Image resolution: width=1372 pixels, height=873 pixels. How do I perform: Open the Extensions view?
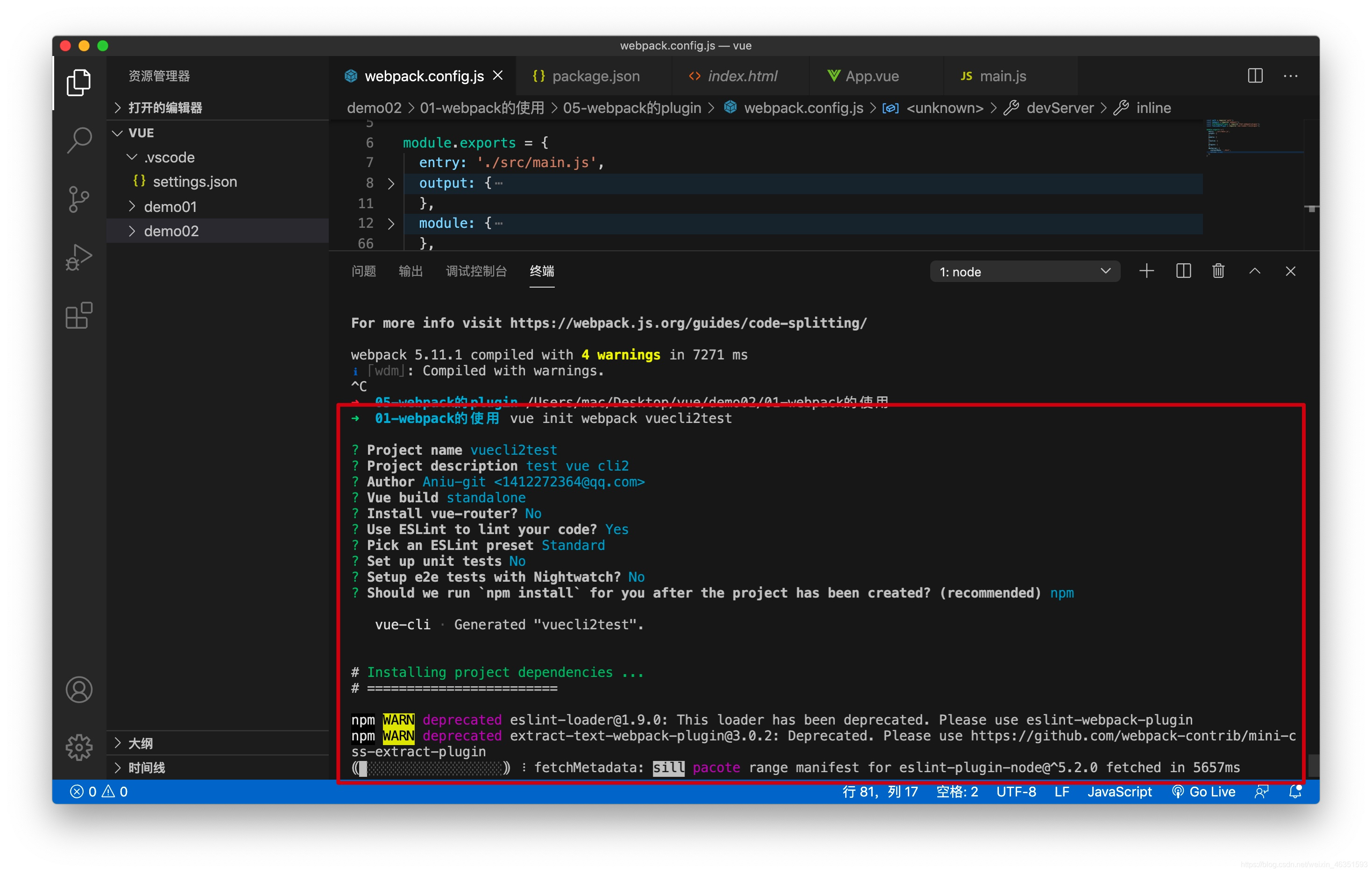pos(78,316)
